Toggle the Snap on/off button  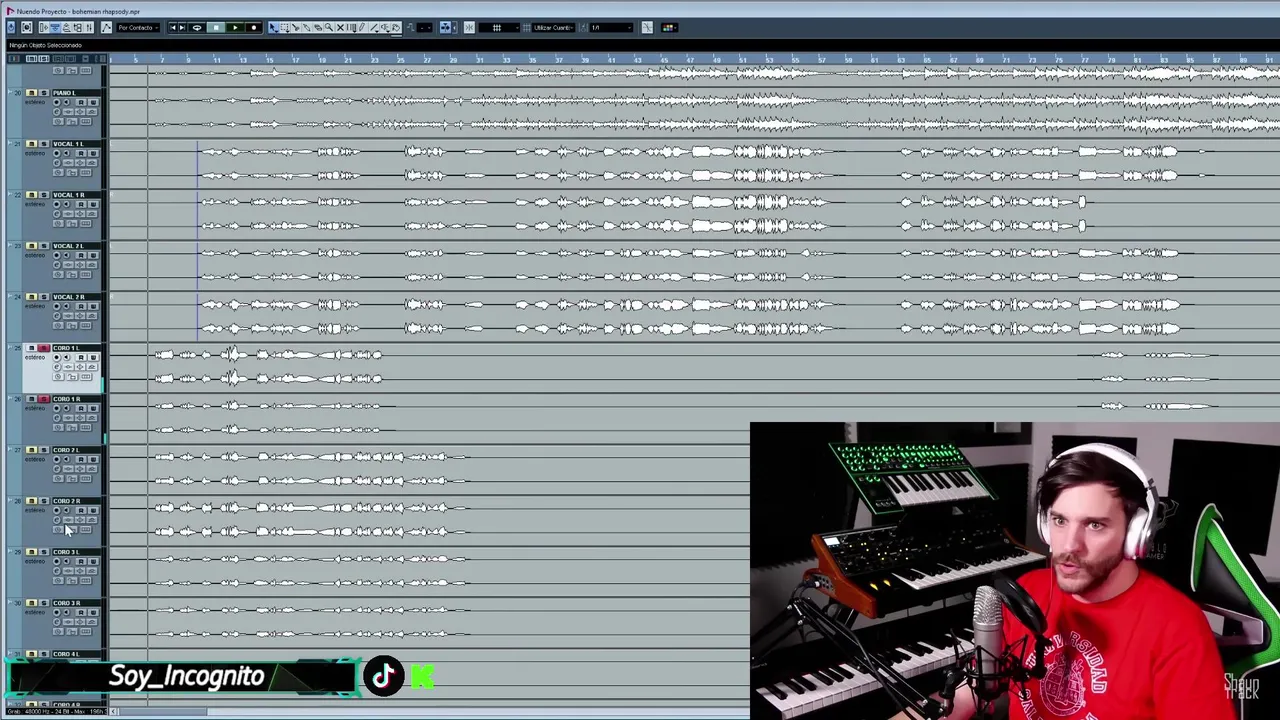click(x=469, y=28)
